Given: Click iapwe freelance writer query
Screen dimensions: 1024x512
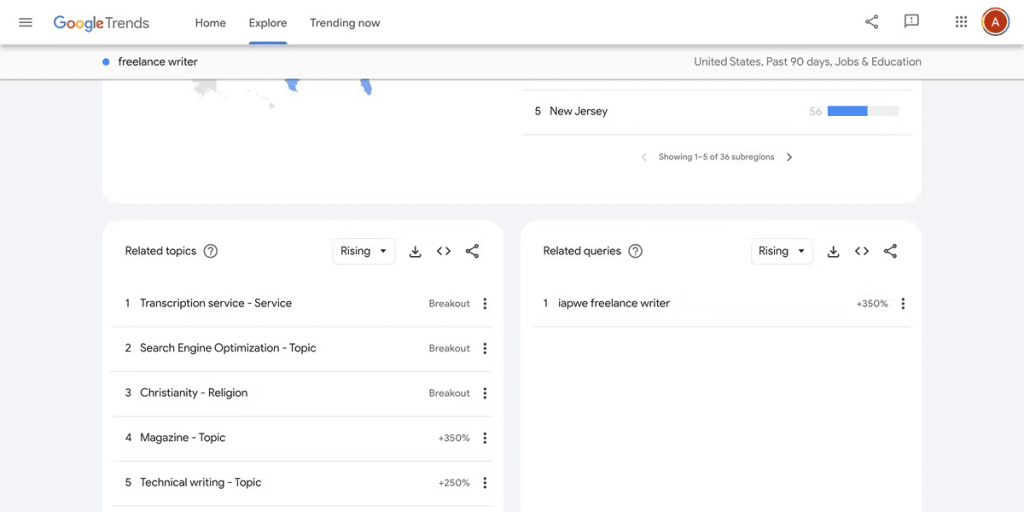Looking at the screenshot, I should [614, 303].
